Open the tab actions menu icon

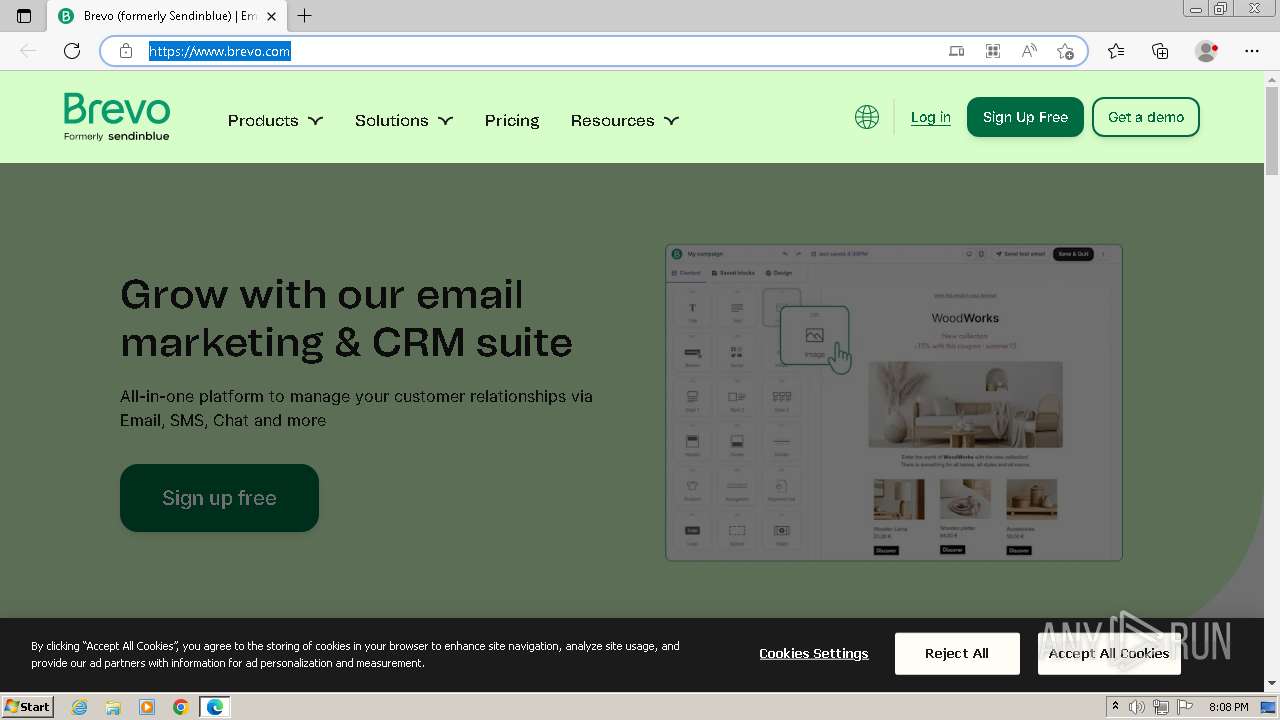(x=24, y=16)
